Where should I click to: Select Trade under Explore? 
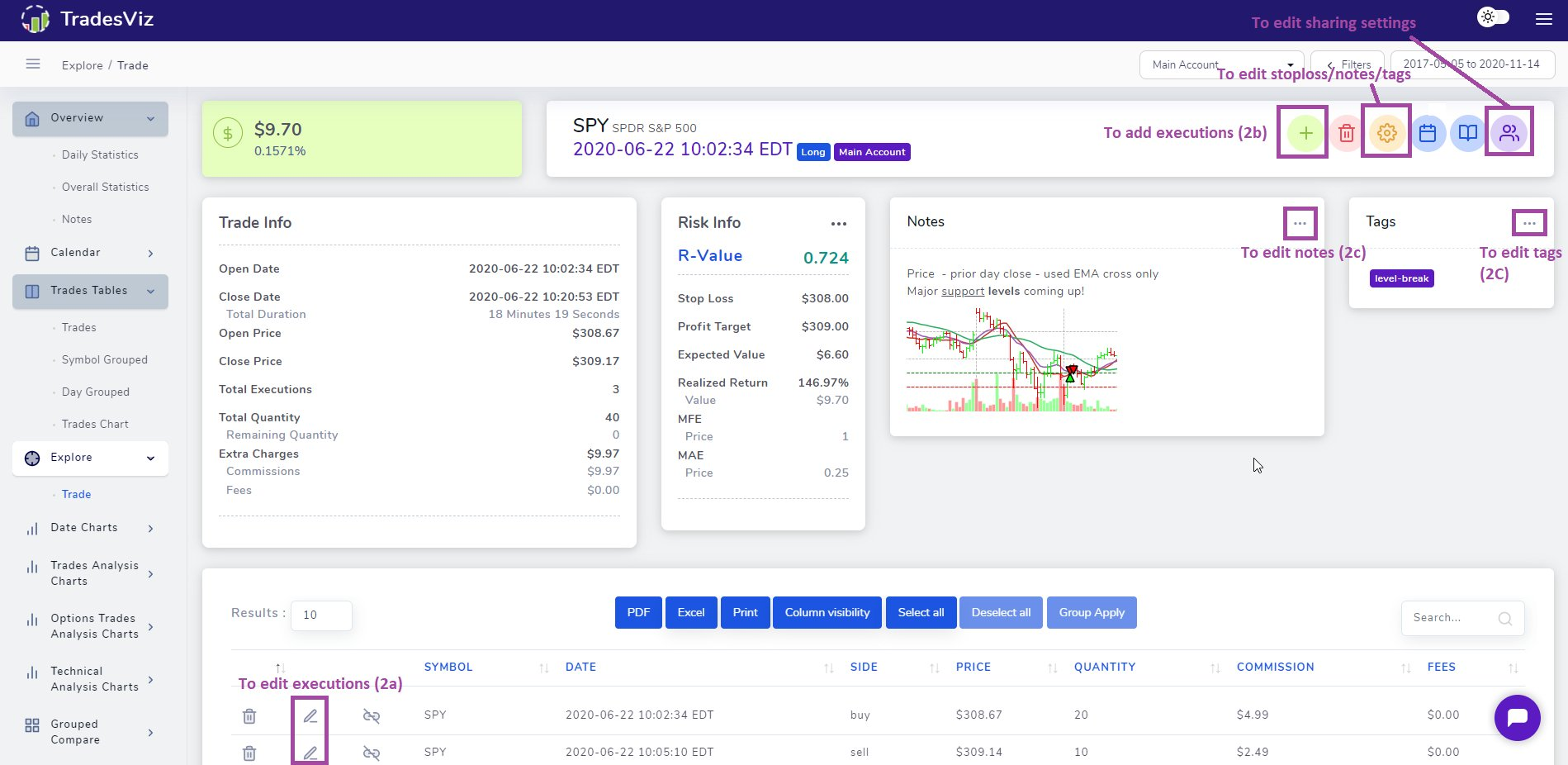pos(76,494)
